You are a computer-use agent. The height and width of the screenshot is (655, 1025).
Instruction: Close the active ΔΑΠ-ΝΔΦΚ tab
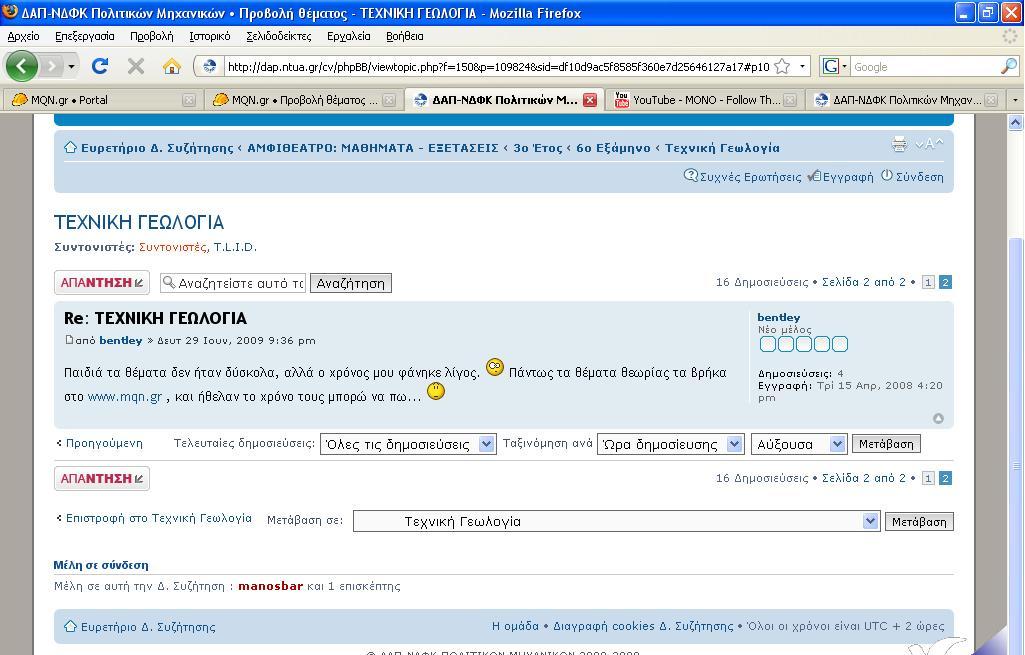(590, 100)
